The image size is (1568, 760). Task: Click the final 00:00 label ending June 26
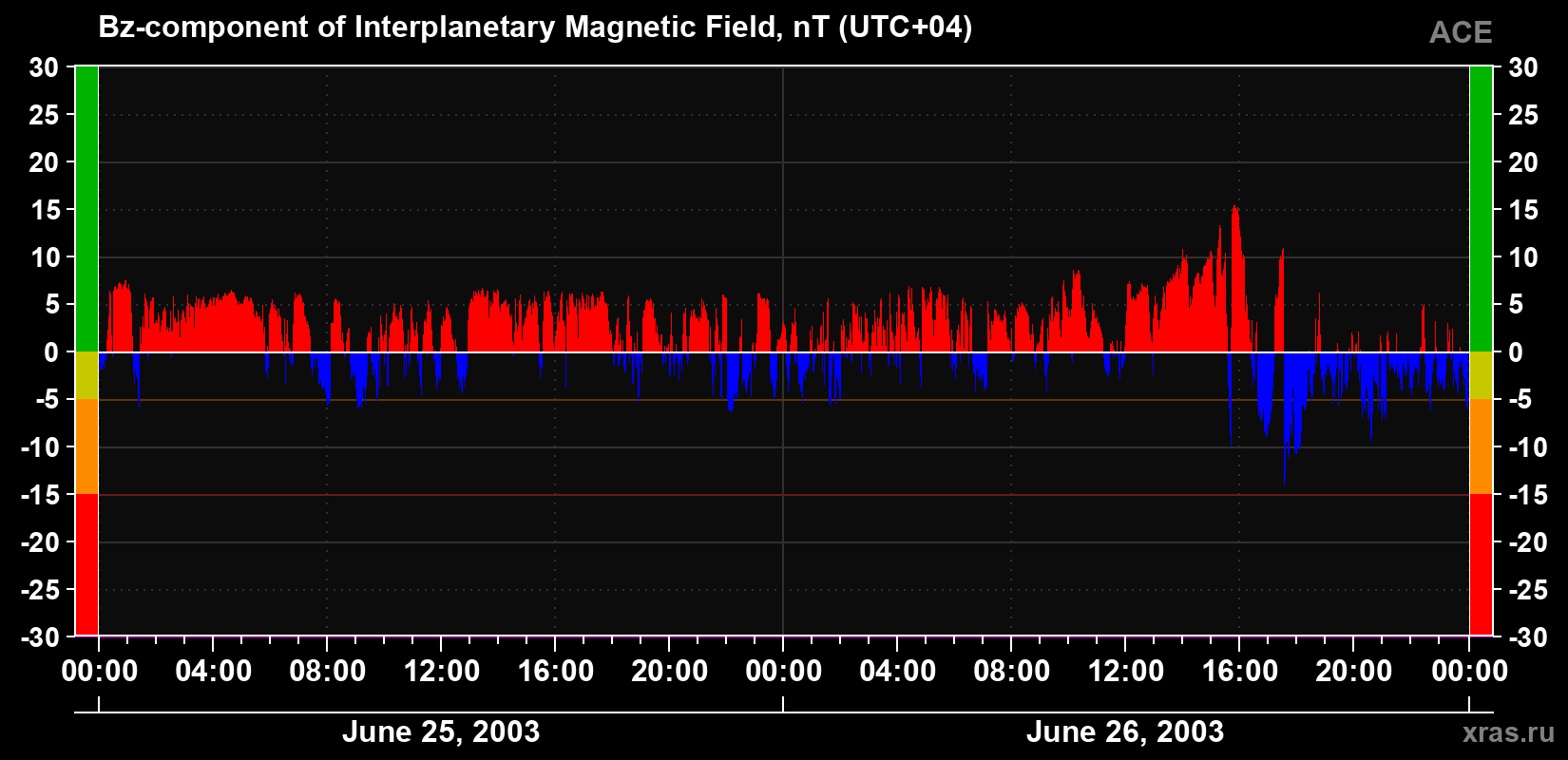(1469, 672)
